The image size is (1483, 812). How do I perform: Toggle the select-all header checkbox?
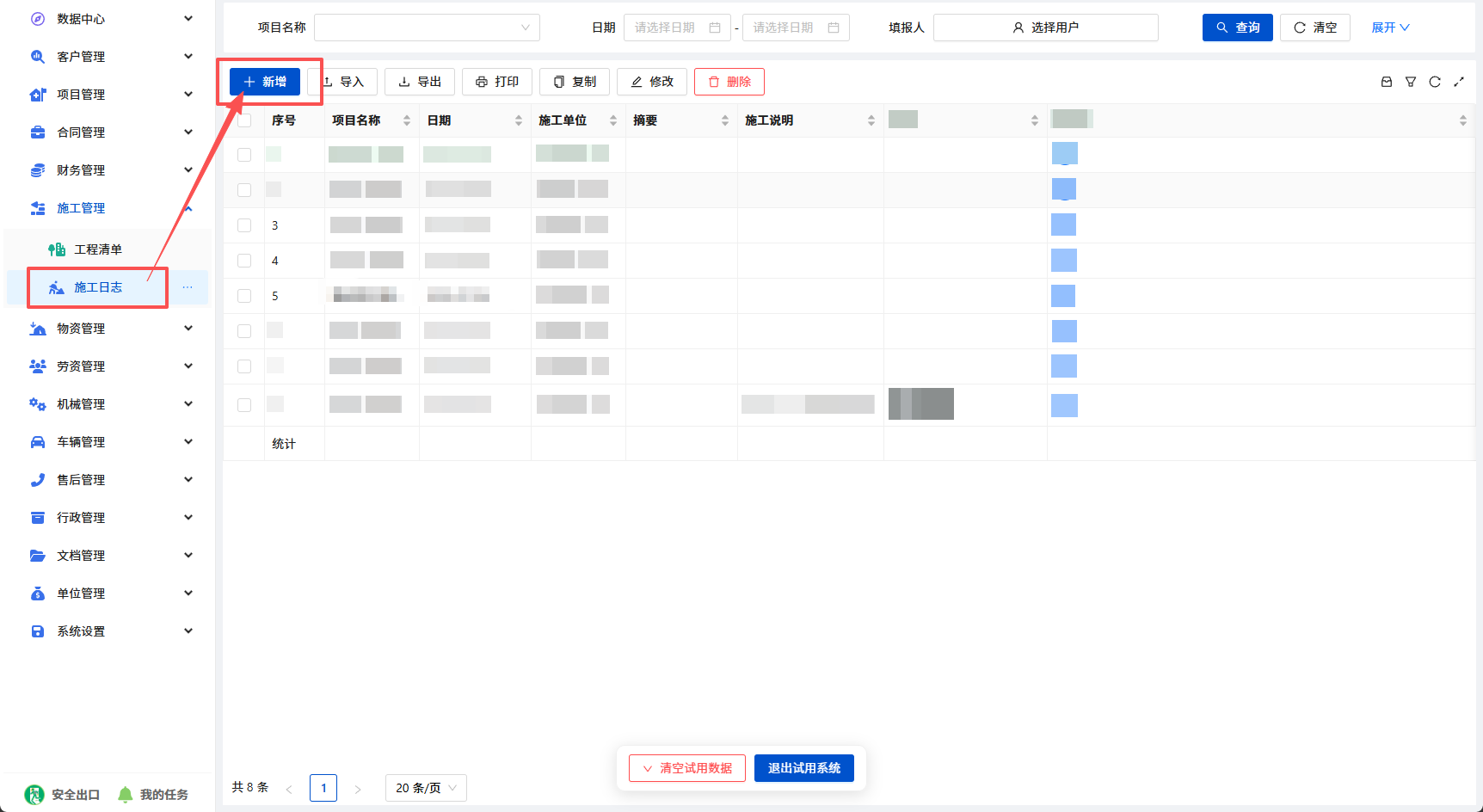point(244,120)
